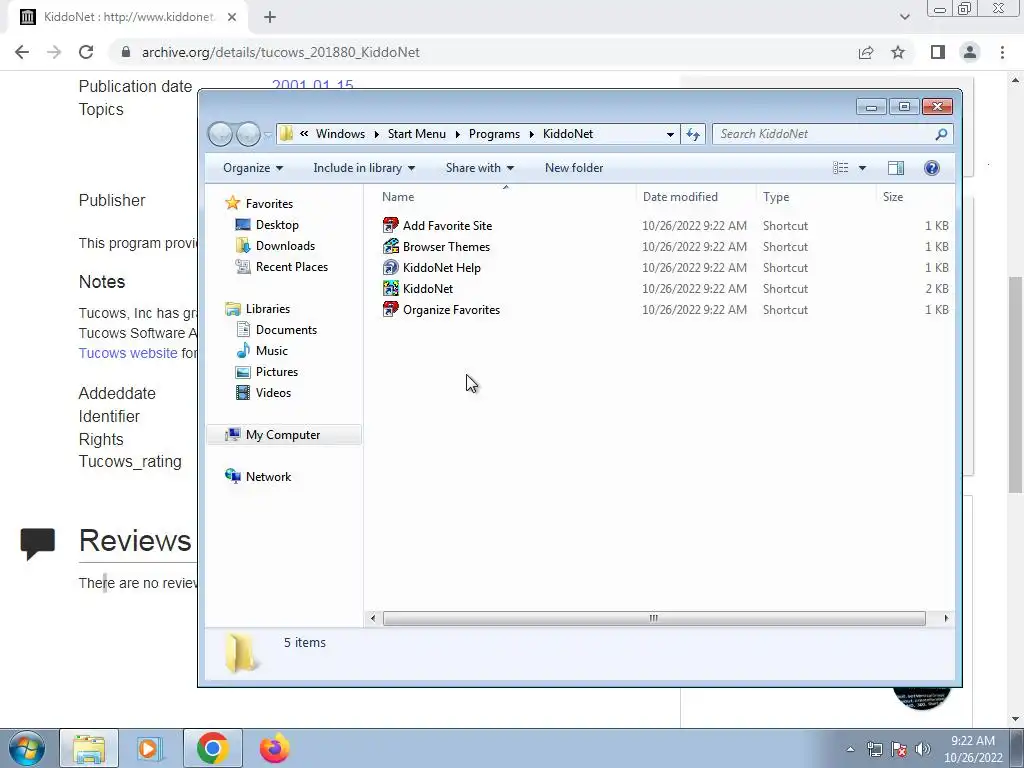
Task: Click Start Menu in the breadcrumb path
Action: (417, 134)
